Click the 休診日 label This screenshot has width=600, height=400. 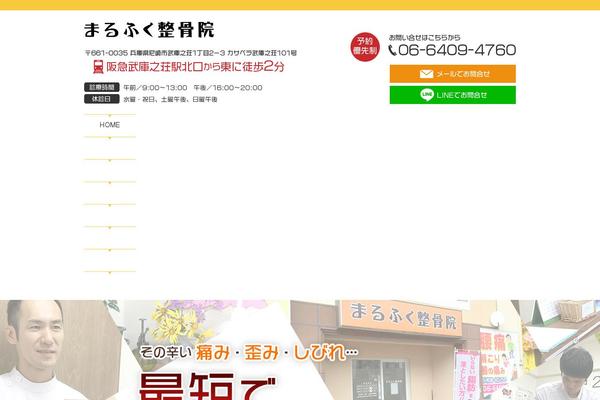(101, 99)
